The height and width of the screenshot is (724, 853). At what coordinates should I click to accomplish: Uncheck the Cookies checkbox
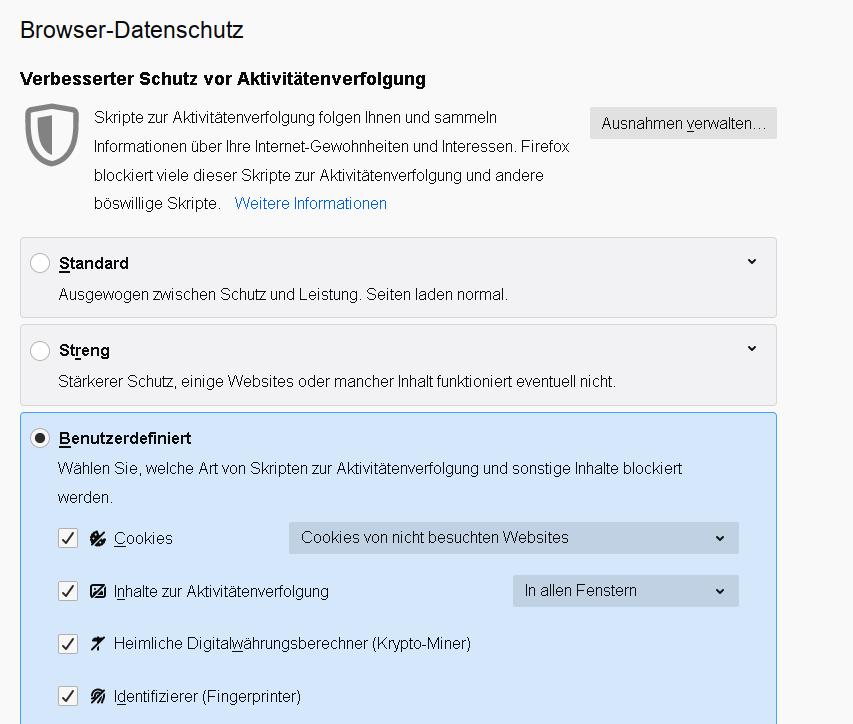68,538
